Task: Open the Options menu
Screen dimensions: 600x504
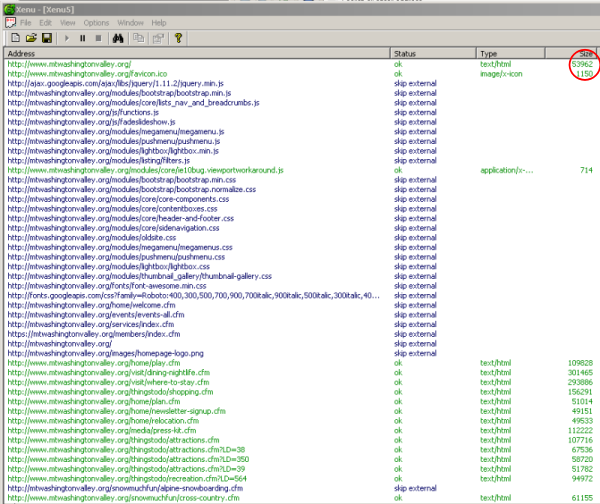Action: [96, 23]
